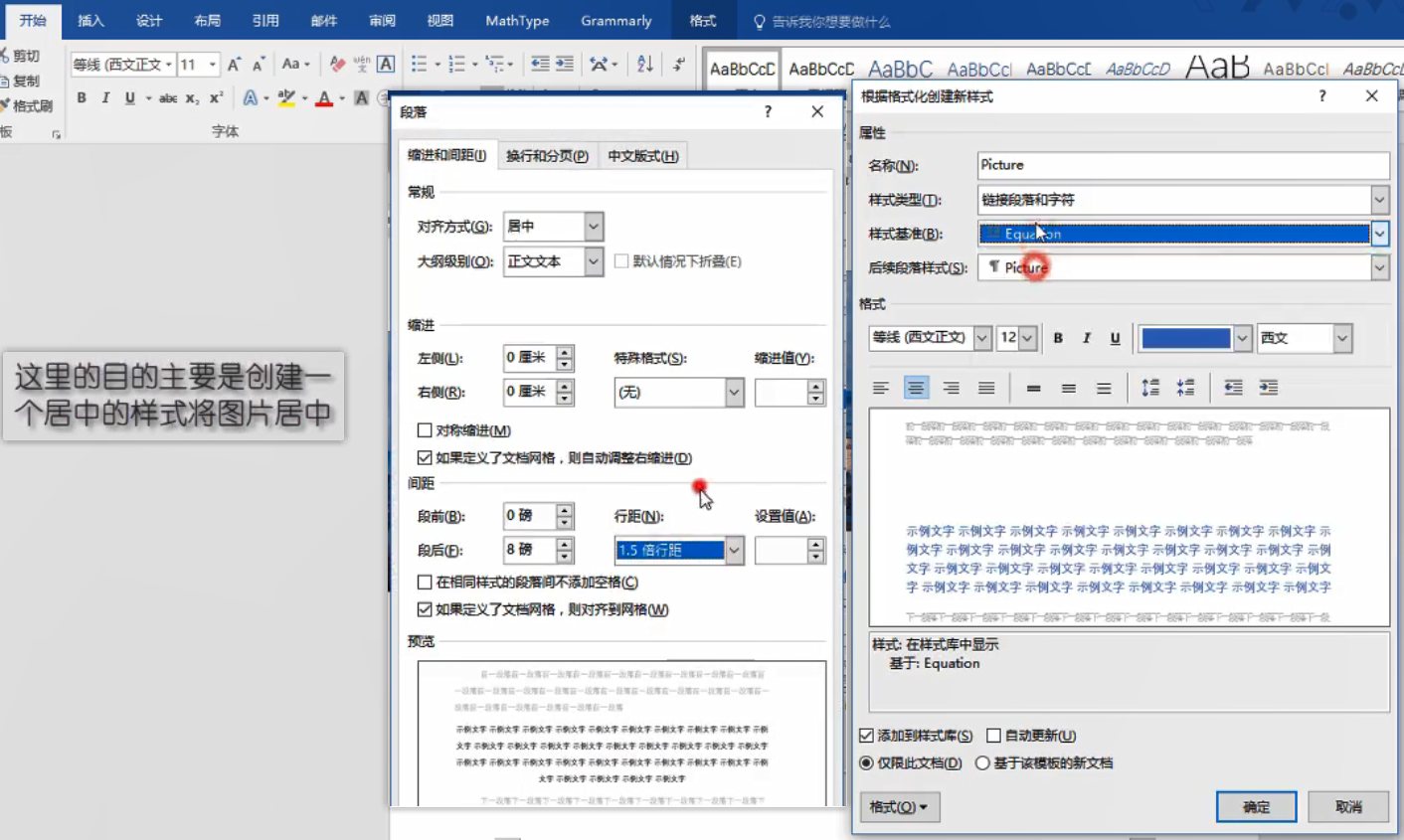Clear all formatting eraser icon
Viewport: 1404px width, 840px height.
[338, 65]
